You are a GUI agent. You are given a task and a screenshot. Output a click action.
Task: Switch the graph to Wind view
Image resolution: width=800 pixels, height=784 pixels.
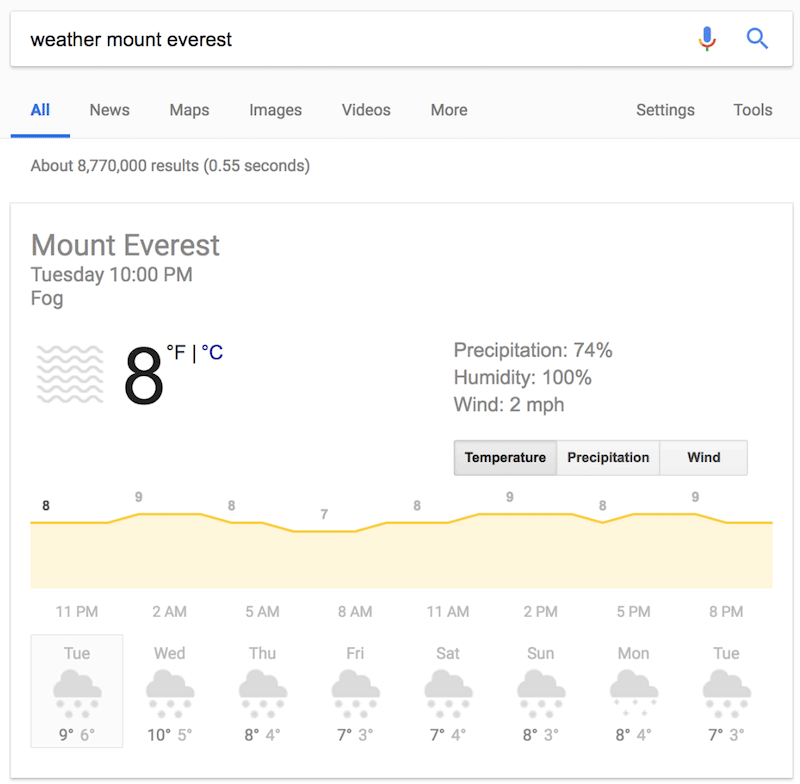[703, 458]
